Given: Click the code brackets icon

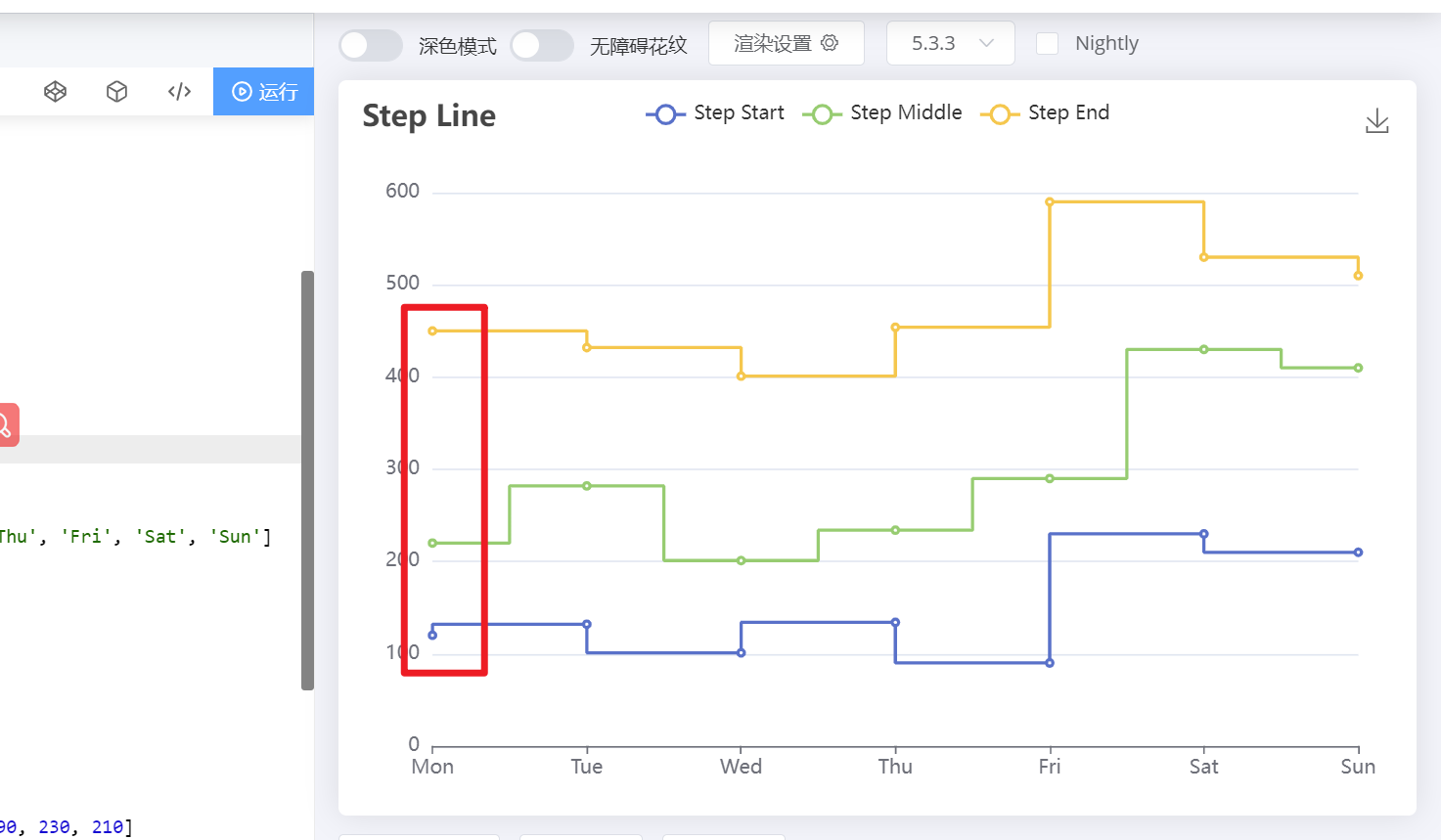Looking at the screenshot, I should pyautogui.click(x=179, y=92).
